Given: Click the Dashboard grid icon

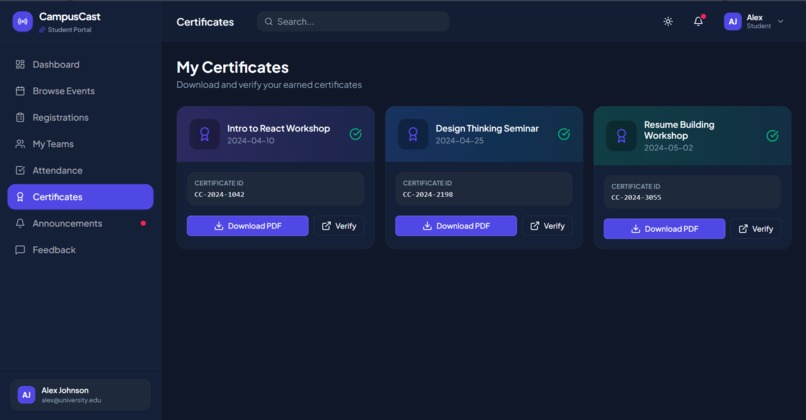Looking at the screenshot, I should pos(20,64).
